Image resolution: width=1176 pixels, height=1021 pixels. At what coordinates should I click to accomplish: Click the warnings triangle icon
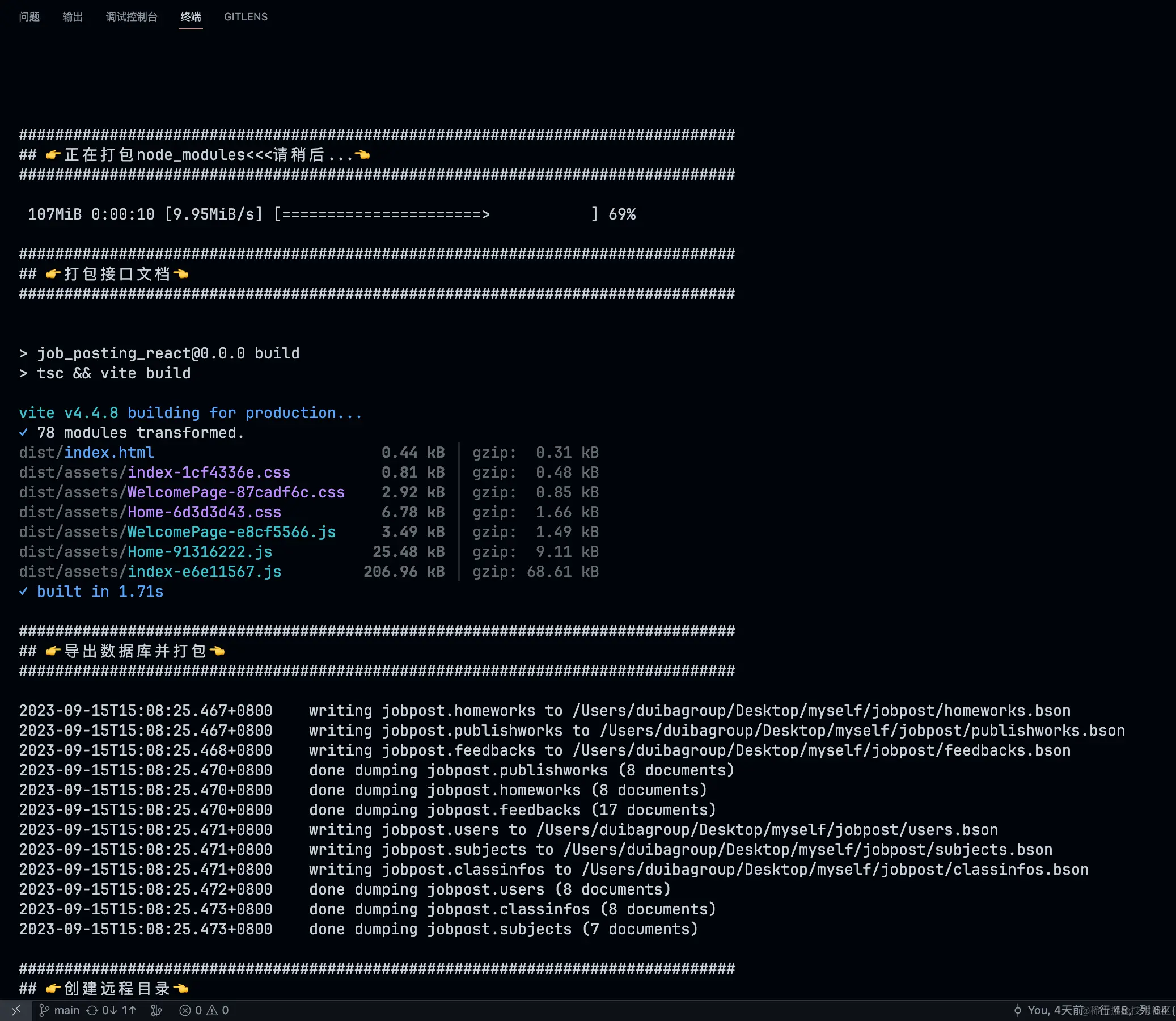212,1010
